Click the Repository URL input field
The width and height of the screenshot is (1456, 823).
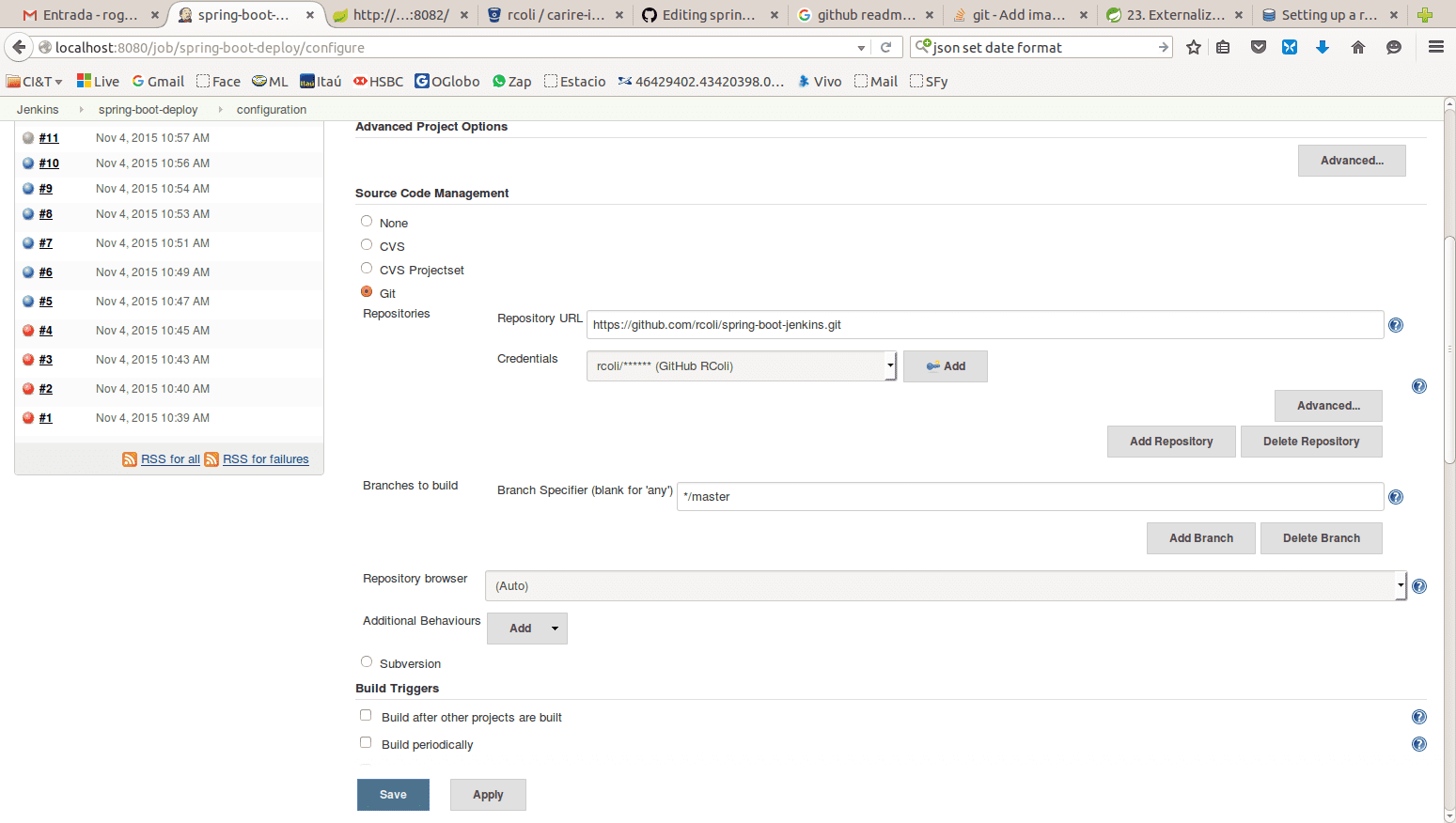(x=985, y=325)
